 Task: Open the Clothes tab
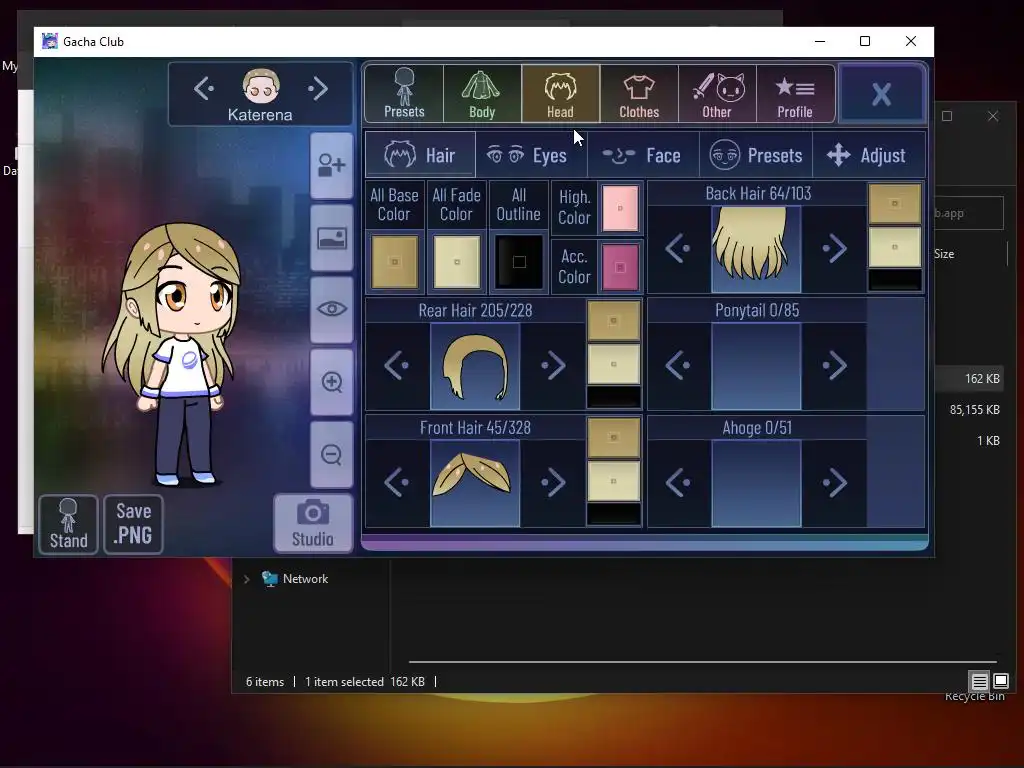(x=639, y=93)
